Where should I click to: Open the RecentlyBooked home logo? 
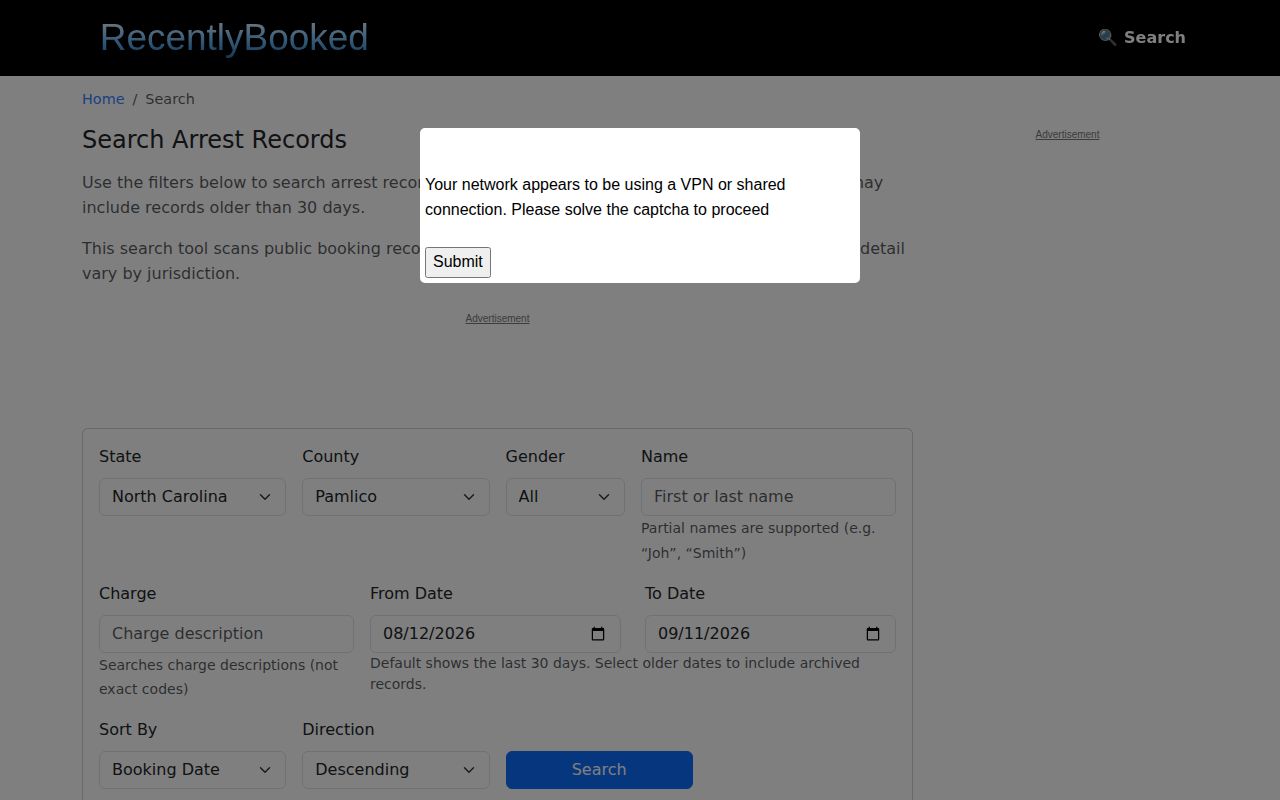[234, 38]
